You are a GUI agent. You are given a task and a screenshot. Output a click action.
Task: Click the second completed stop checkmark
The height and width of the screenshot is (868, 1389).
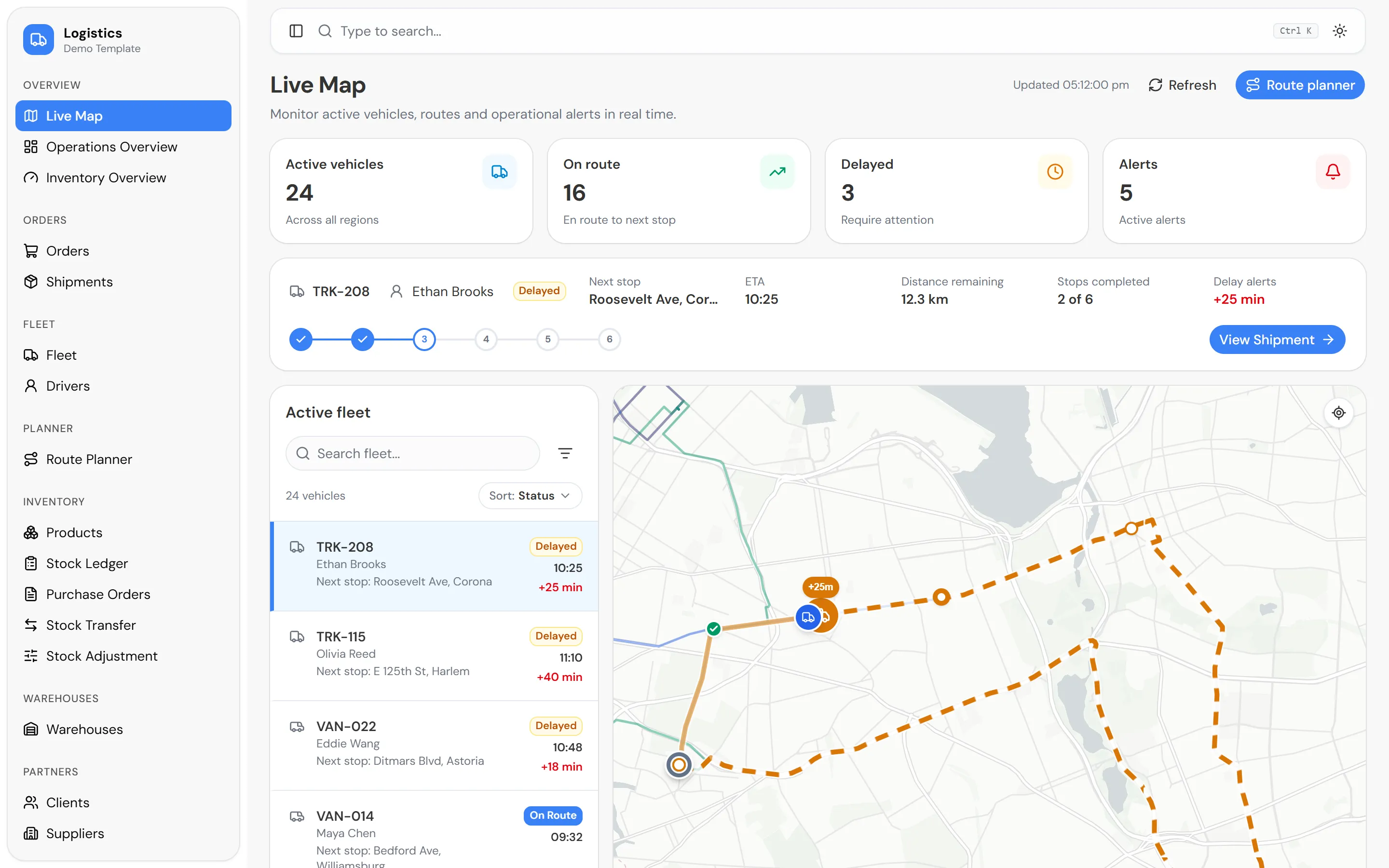tap(363, 339)
